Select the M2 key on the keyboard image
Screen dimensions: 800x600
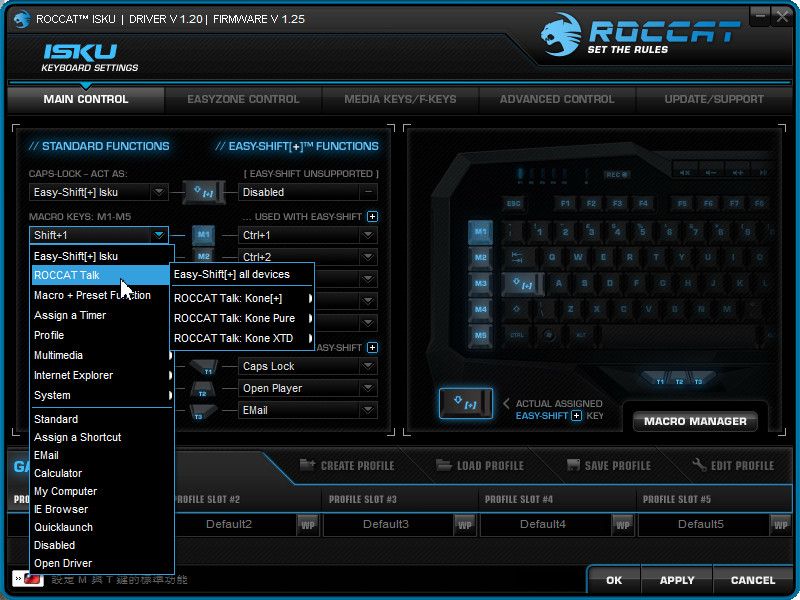[480, 258]
